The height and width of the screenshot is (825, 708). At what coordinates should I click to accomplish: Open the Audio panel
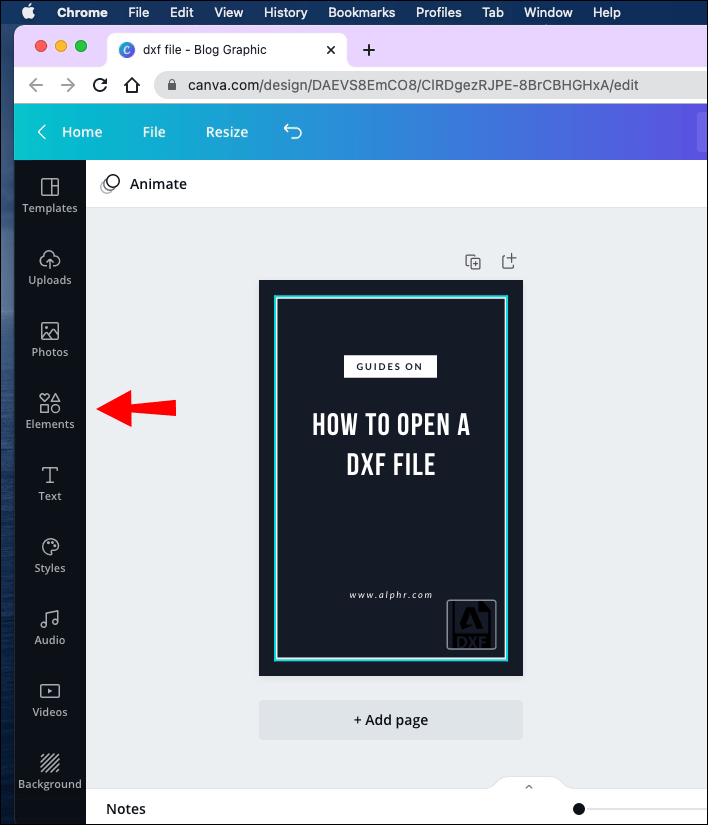[50, 628]
